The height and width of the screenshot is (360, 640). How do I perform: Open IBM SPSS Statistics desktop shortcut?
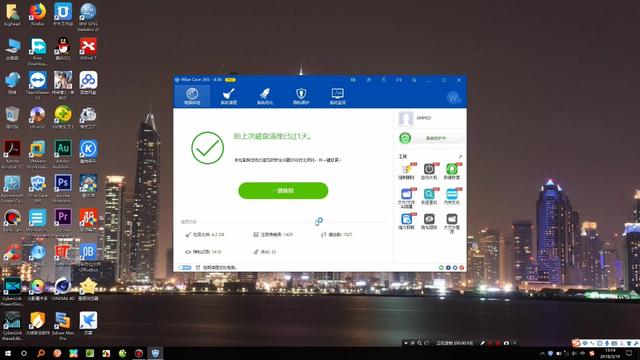[x=88, y=17]
